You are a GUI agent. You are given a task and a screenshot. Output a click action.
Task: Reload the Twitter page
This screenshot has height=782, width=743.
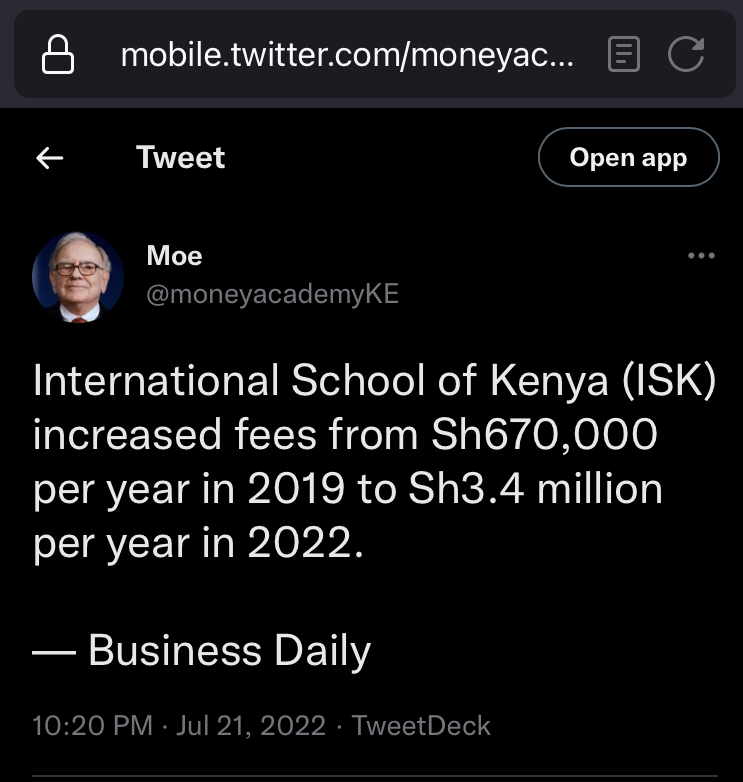[686, 55]
